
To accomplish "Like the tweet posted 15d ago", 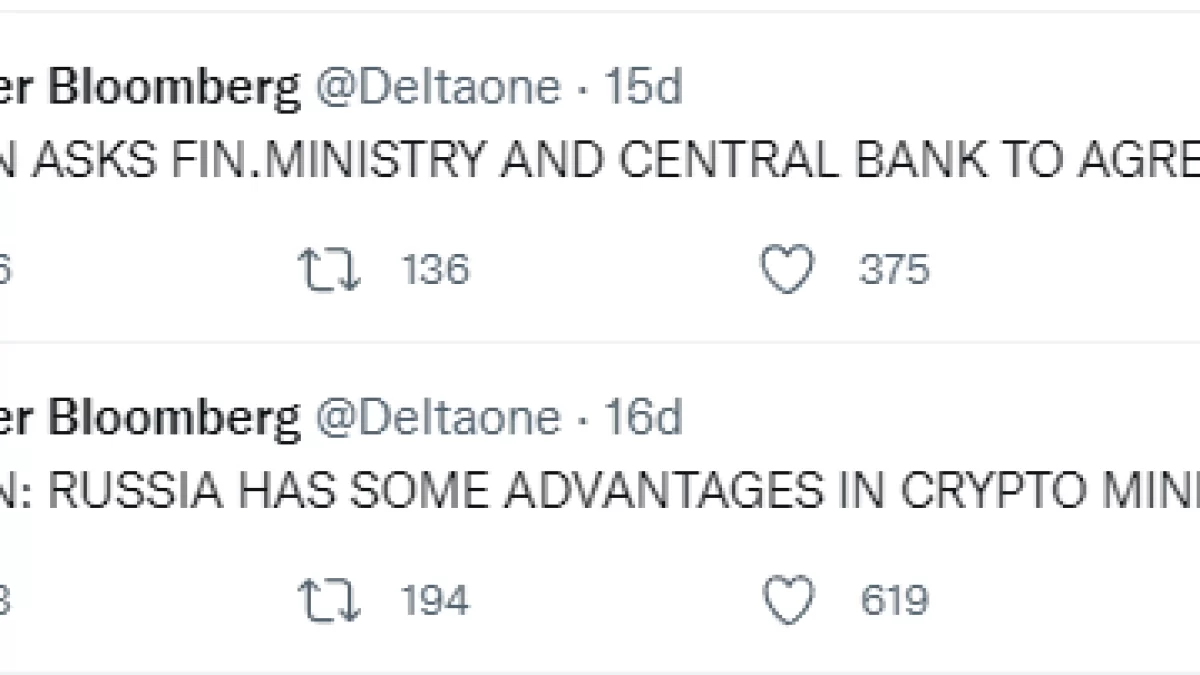I will click(x=787, y=270).
